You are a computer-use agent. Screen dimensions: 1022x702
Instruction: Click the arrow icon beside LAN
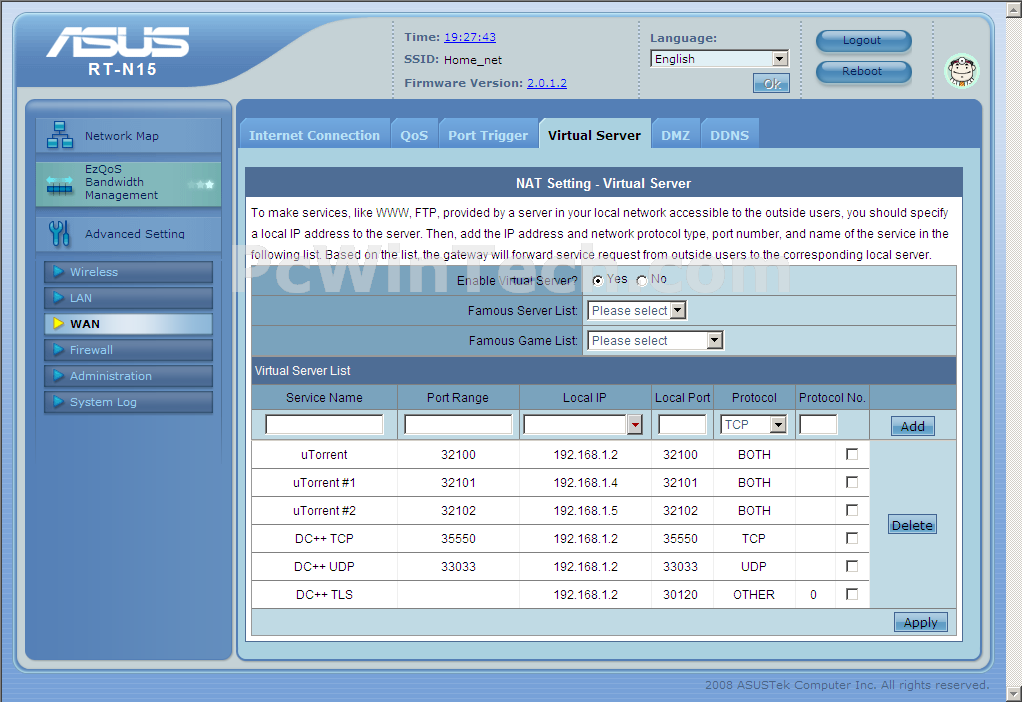(59, 297)
